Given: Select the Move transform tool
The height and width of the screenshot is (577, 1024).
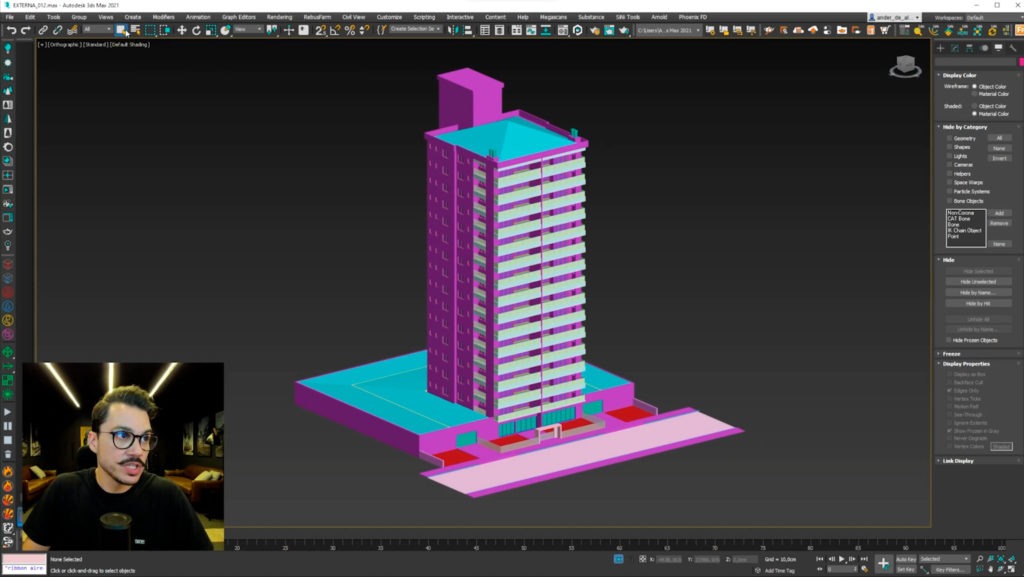Looking at the screenshot, I should (x=181, y=30).
